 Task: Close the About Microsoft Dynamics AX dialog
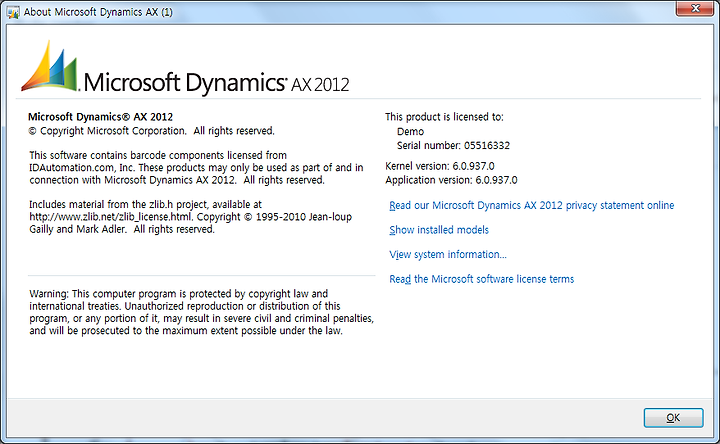click(695, 8)
